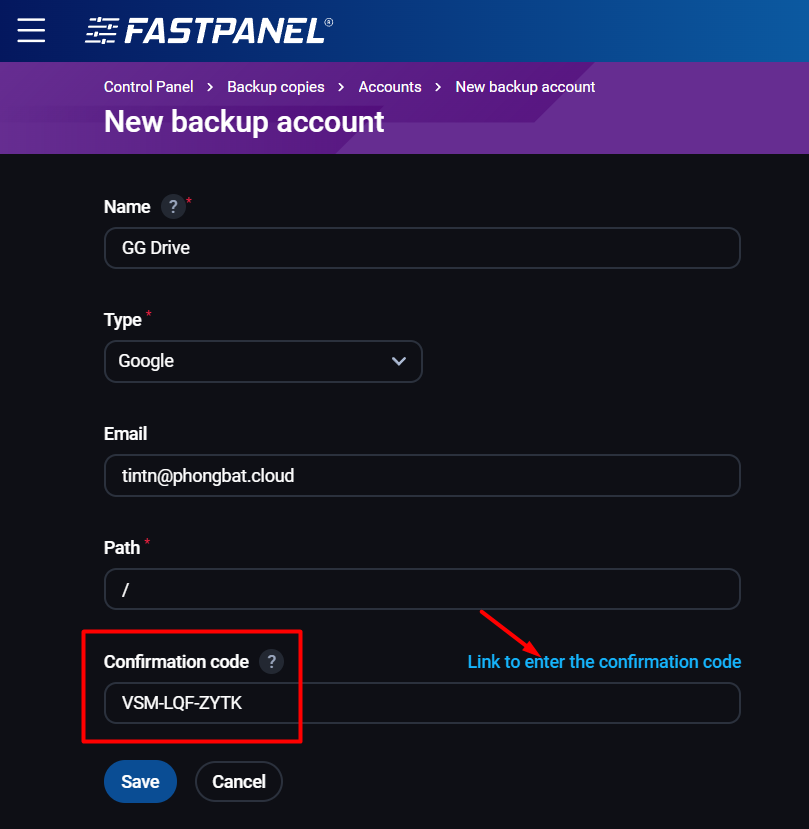Click the Confirmation code label text
This screenshot has height=829, width=809.
[x=176, y=662]
